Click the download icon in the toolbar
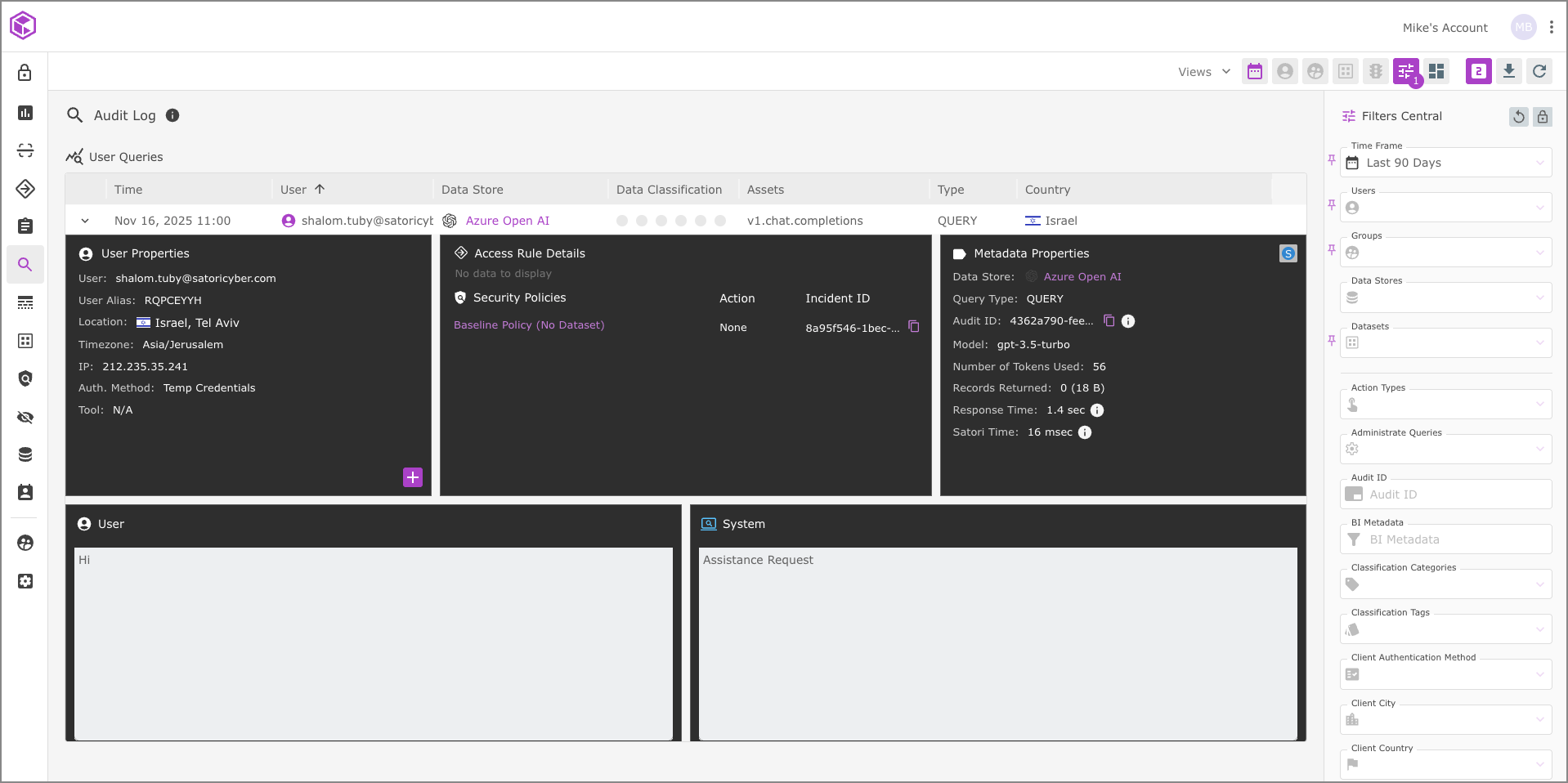 coord(1508,71)
